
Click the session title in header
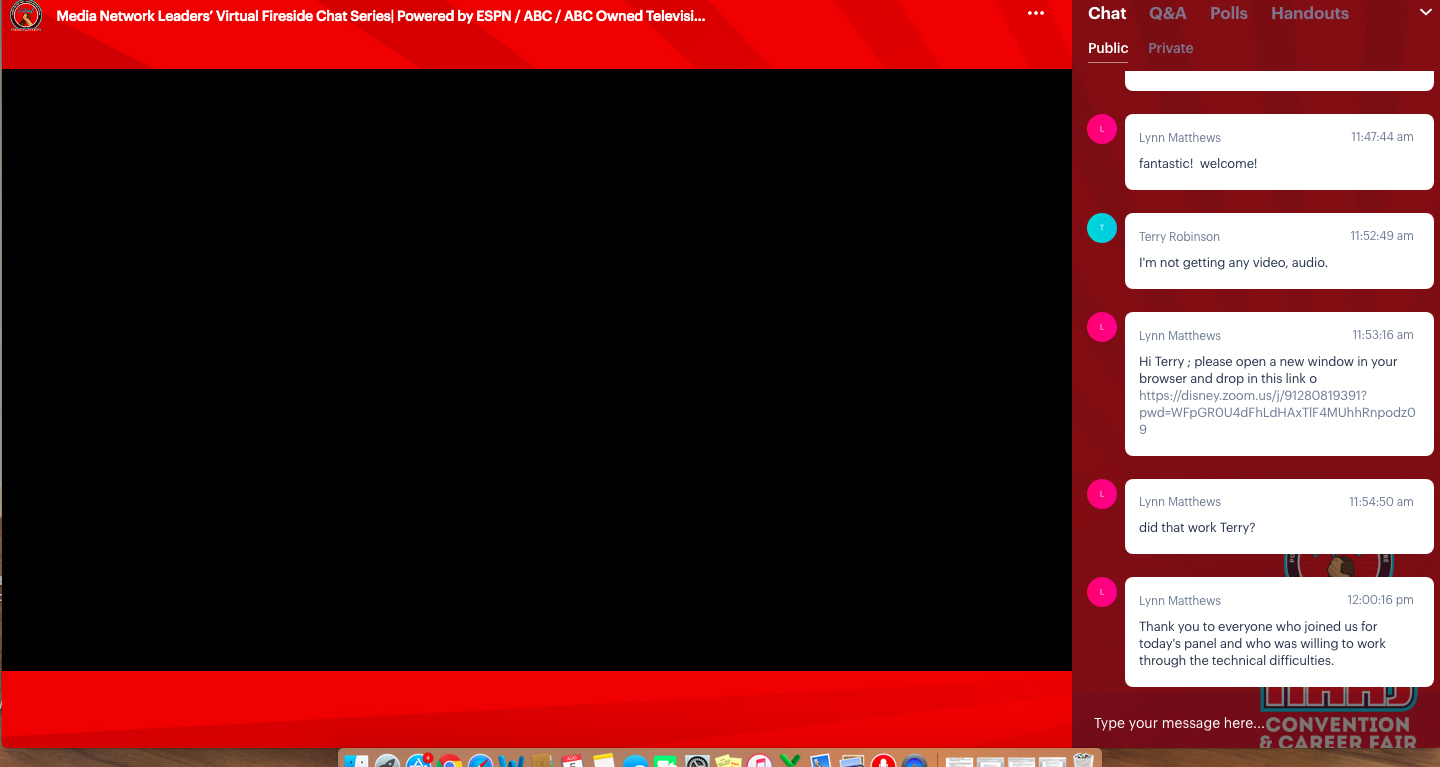tap(380, 16)
